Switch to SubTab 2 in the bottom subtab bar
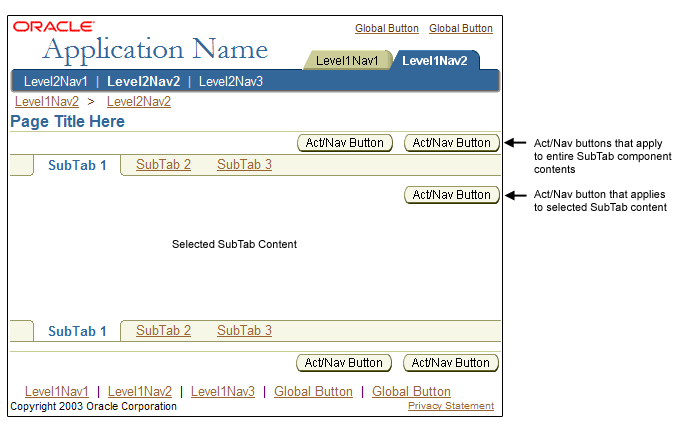The width and height of the screenshot is (680, 433). coord(163,330)
